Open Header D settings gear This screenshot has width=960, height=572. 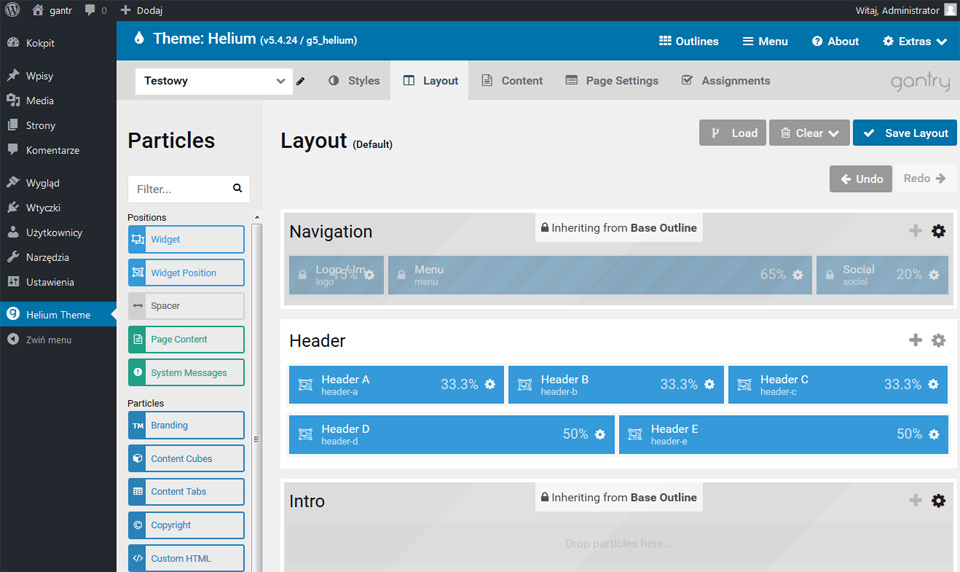pyautogui.click(x=600, y=434)
